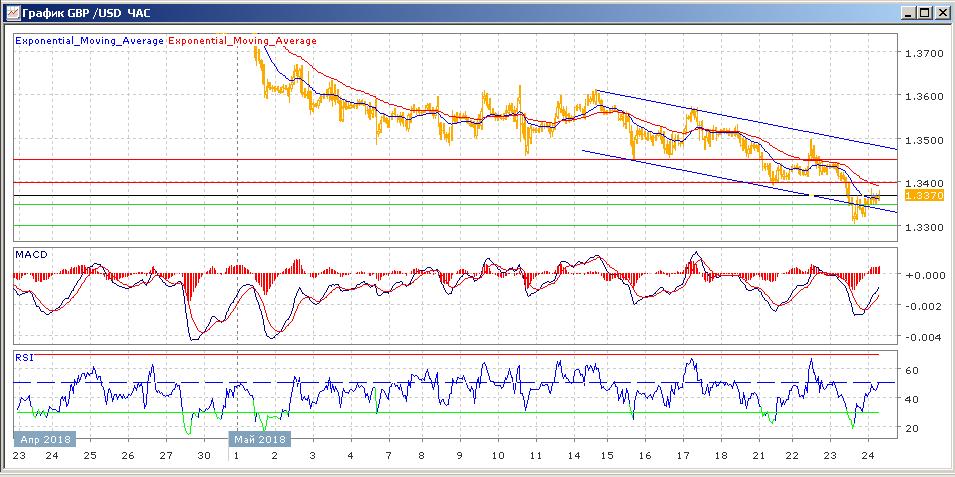Select date 14 on the time axis
The image size is (955, 477).
point(574,456)
